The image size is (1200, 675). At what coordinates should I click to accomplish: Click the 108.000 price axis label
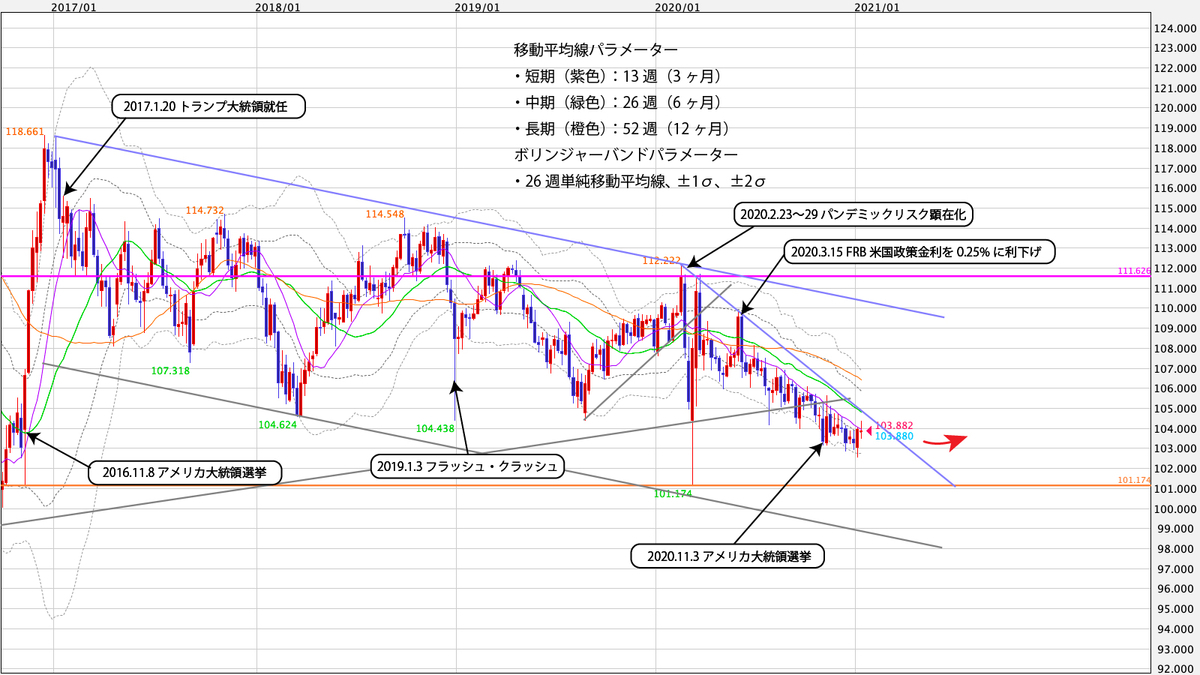tap(1173, 348)
